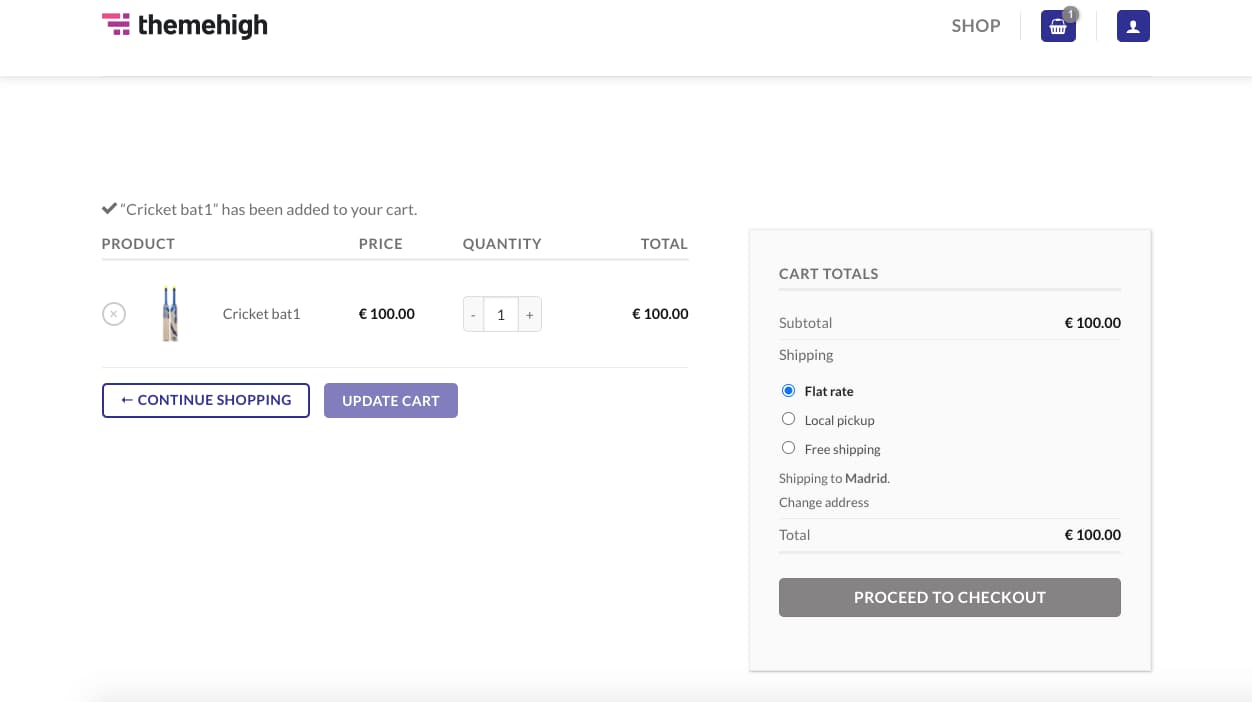
Task: Select Local pickup shipping option
Action: pos(788,419)
